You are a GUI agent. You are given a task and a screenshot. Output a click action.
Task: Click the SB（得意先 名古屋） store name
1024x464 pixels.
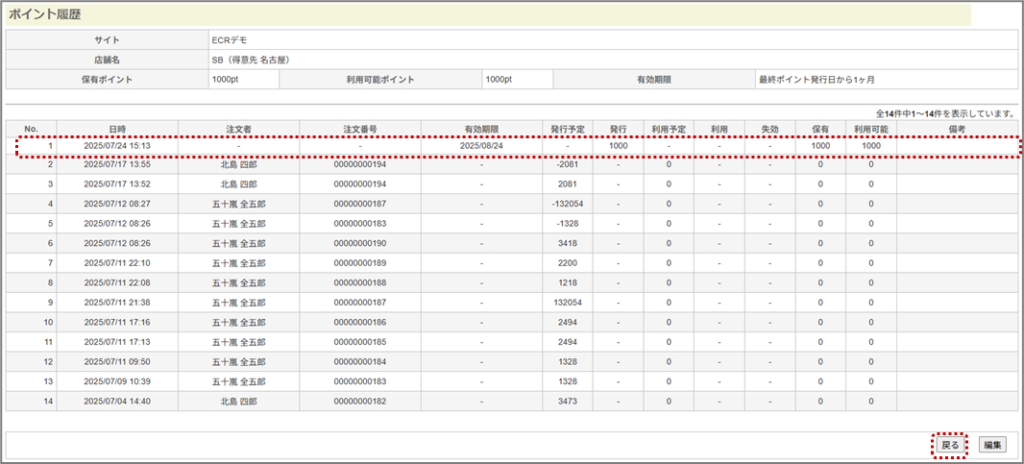pos(251,59)
